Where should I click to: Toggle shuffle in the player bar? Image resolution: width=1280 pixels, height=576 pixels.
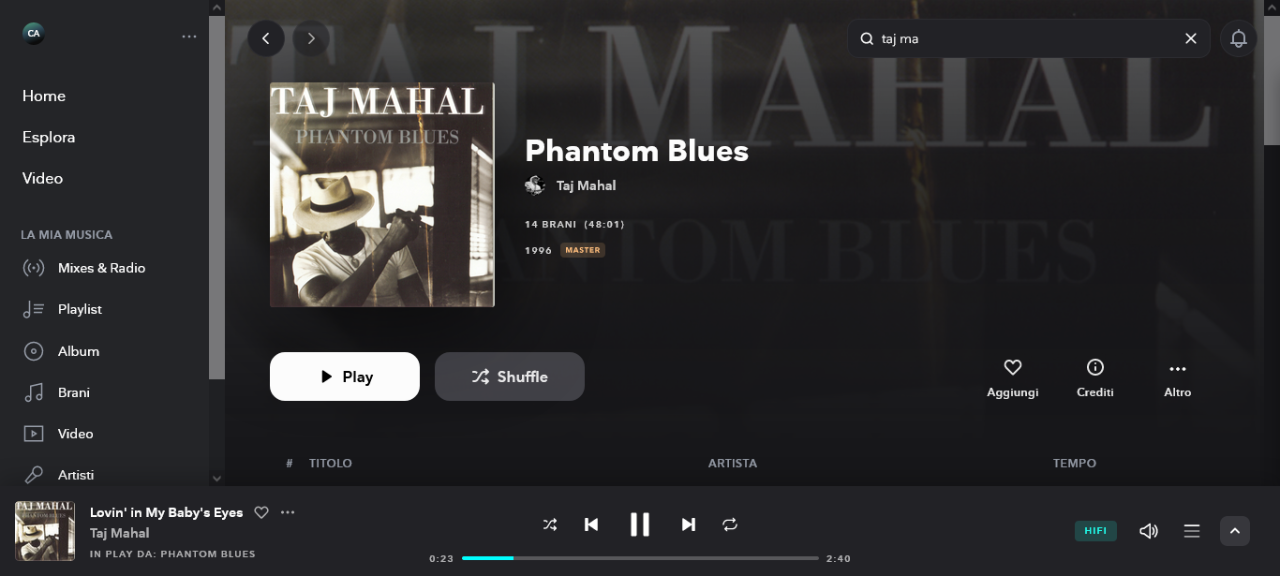[550, 524]
